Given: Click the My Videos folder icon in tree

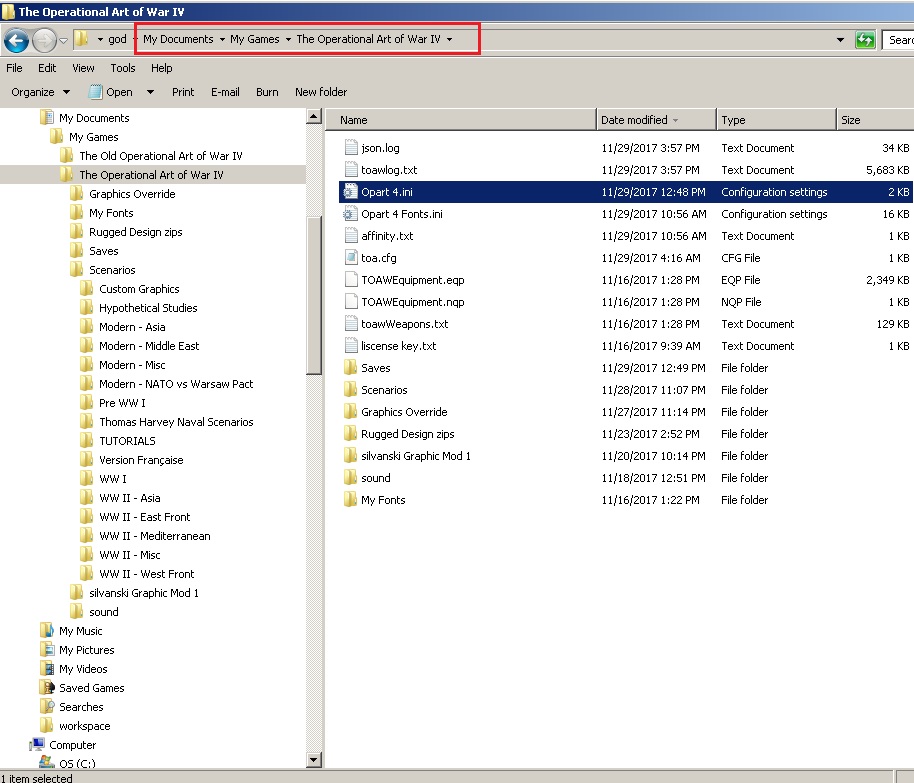Looking at the screenshot, I should coord(47,669).
